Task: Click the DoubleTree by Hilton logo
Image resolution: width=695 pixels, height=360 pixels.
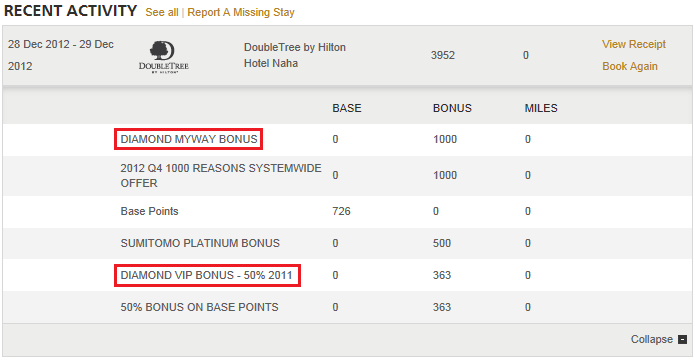Action: (164, 57)
